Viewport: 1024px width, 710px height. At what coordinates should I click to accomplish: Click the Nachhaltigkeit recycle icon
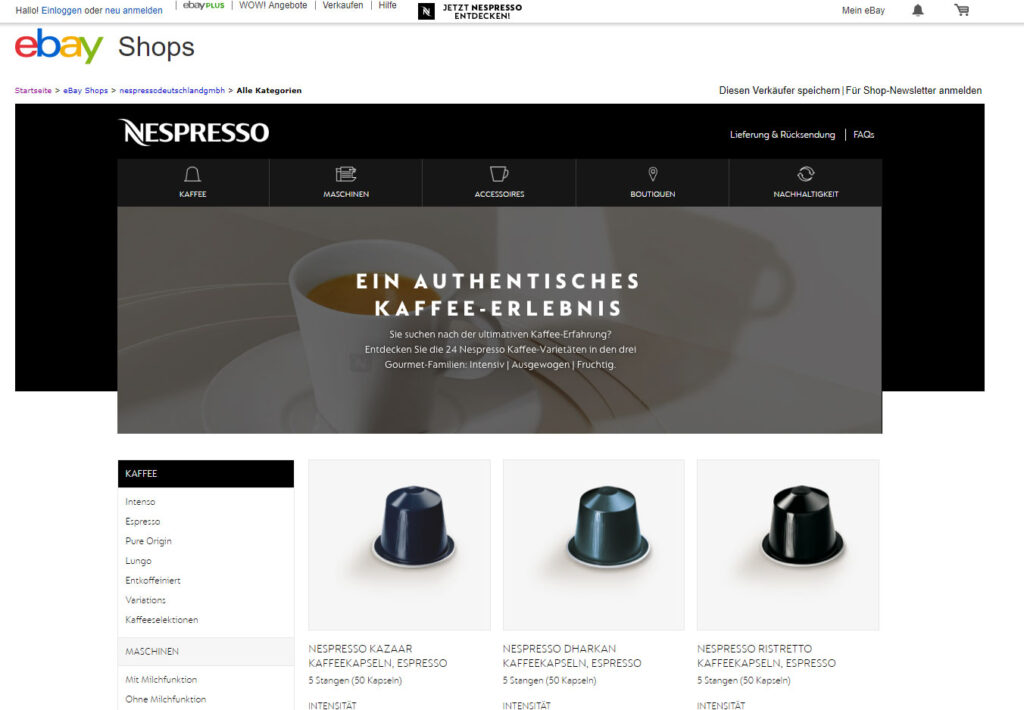coord(805,174)
